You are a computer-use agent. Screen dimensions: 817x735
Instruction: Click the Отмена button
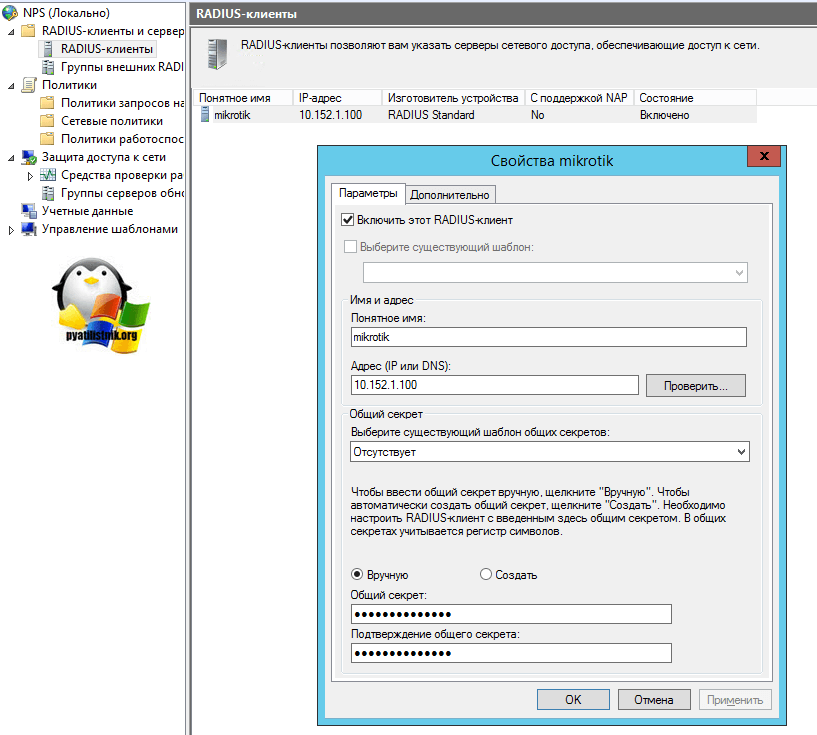654,700
